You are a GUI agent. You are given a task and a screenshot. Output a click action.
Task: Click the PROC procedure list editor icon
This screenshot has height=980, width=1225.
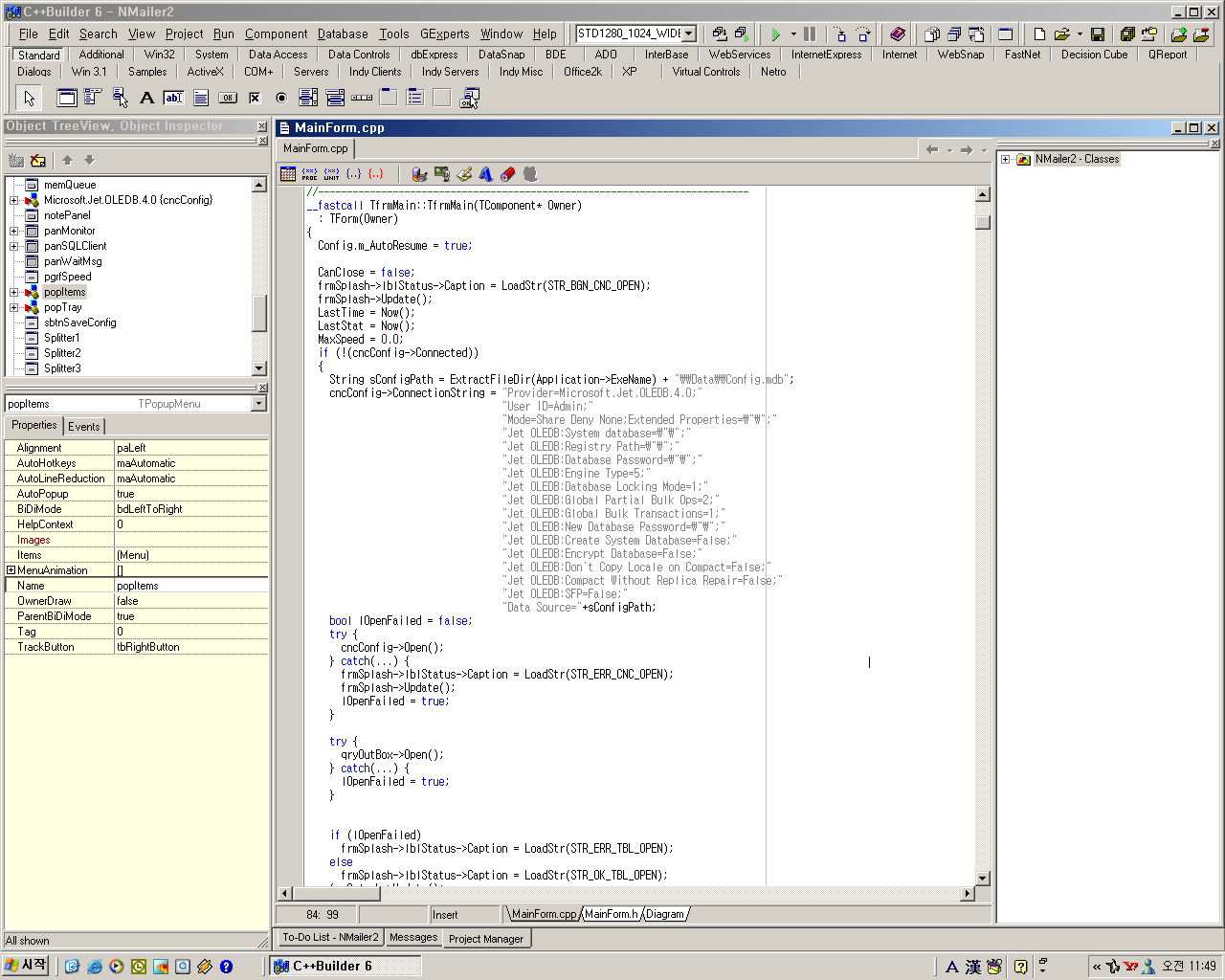[309, 174]
